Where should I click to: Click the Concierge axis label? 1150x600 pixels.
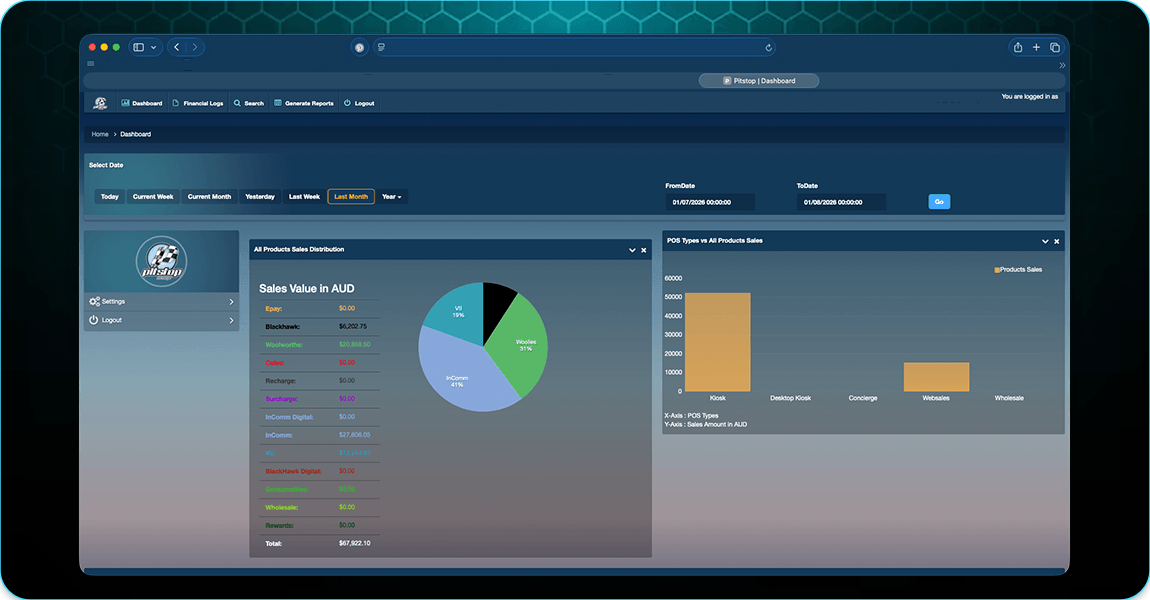[x=862, y=398]
